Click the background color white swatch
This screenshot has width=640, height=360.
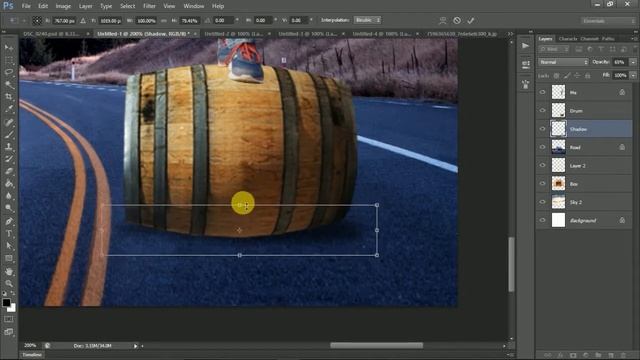click(12, 308)
